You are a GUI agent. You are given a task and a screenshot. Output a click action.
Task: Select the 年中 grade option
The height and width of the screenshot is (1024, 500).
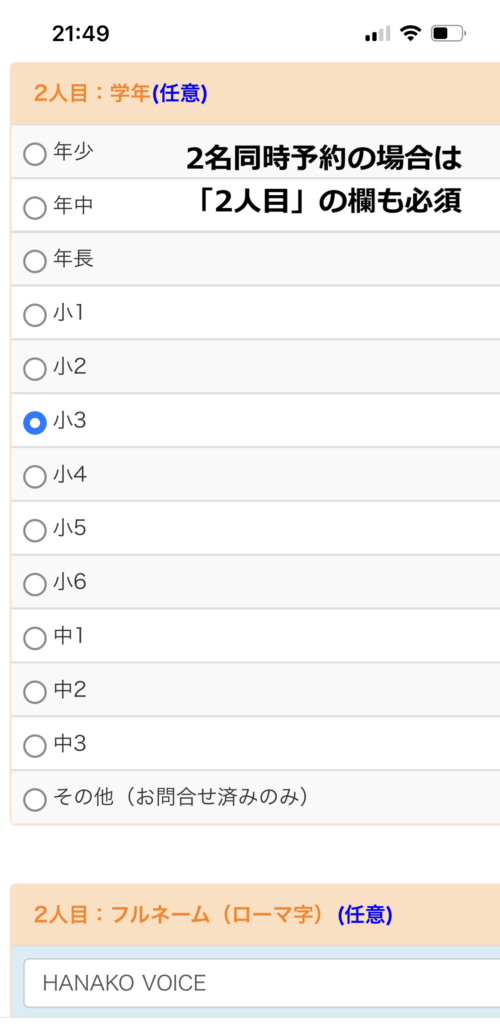pyautogui.click(x=35, y=208)
